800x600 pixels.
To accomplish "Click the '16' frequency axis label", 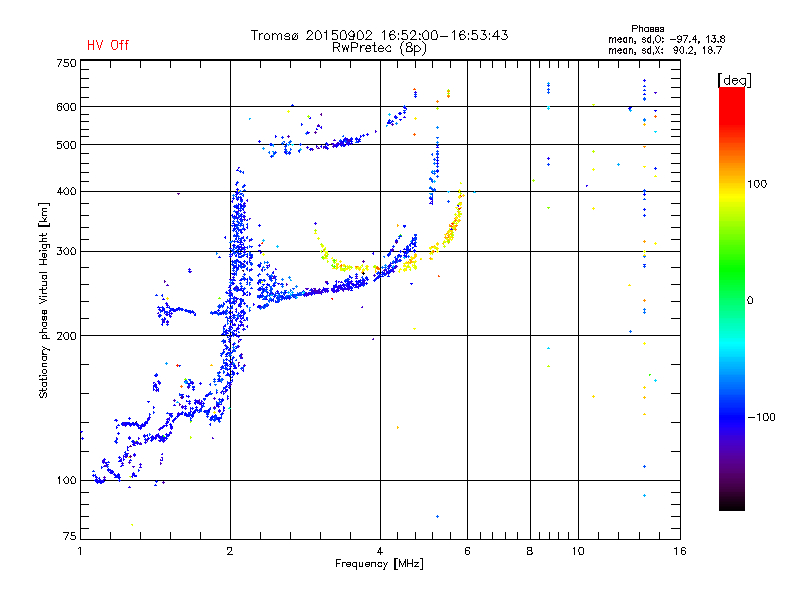I will (x=680, y=551).
